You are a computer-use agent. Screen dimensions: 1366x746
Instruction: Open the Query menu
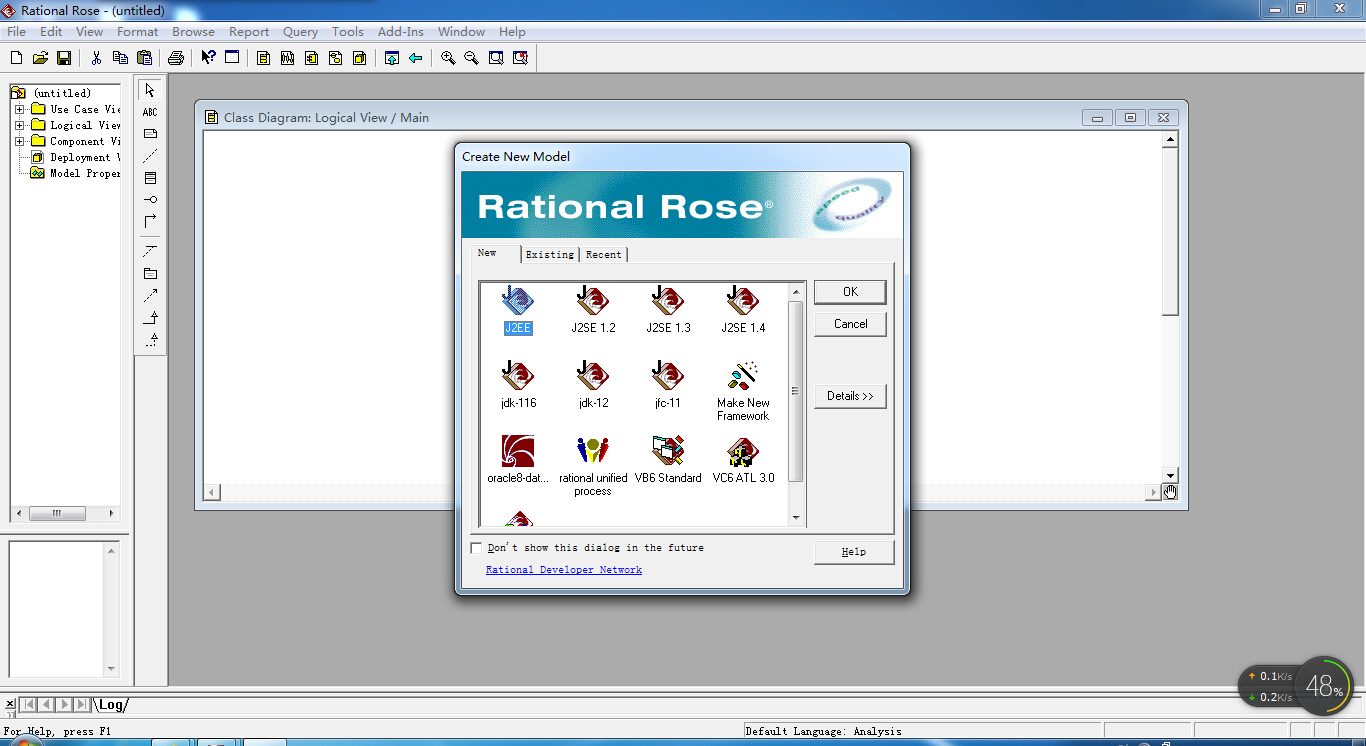coord(300,32)
